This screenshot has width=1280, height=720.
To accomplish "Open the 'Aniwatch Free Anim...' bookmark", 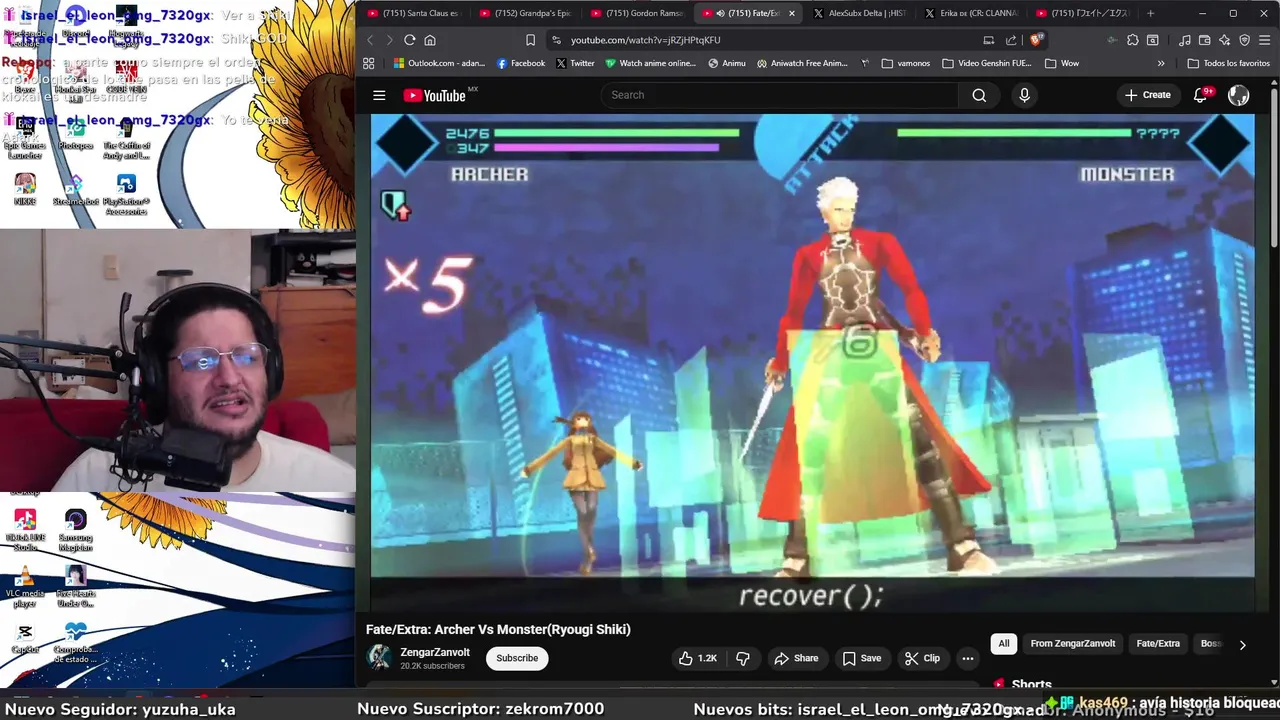I will click(802, 63).
